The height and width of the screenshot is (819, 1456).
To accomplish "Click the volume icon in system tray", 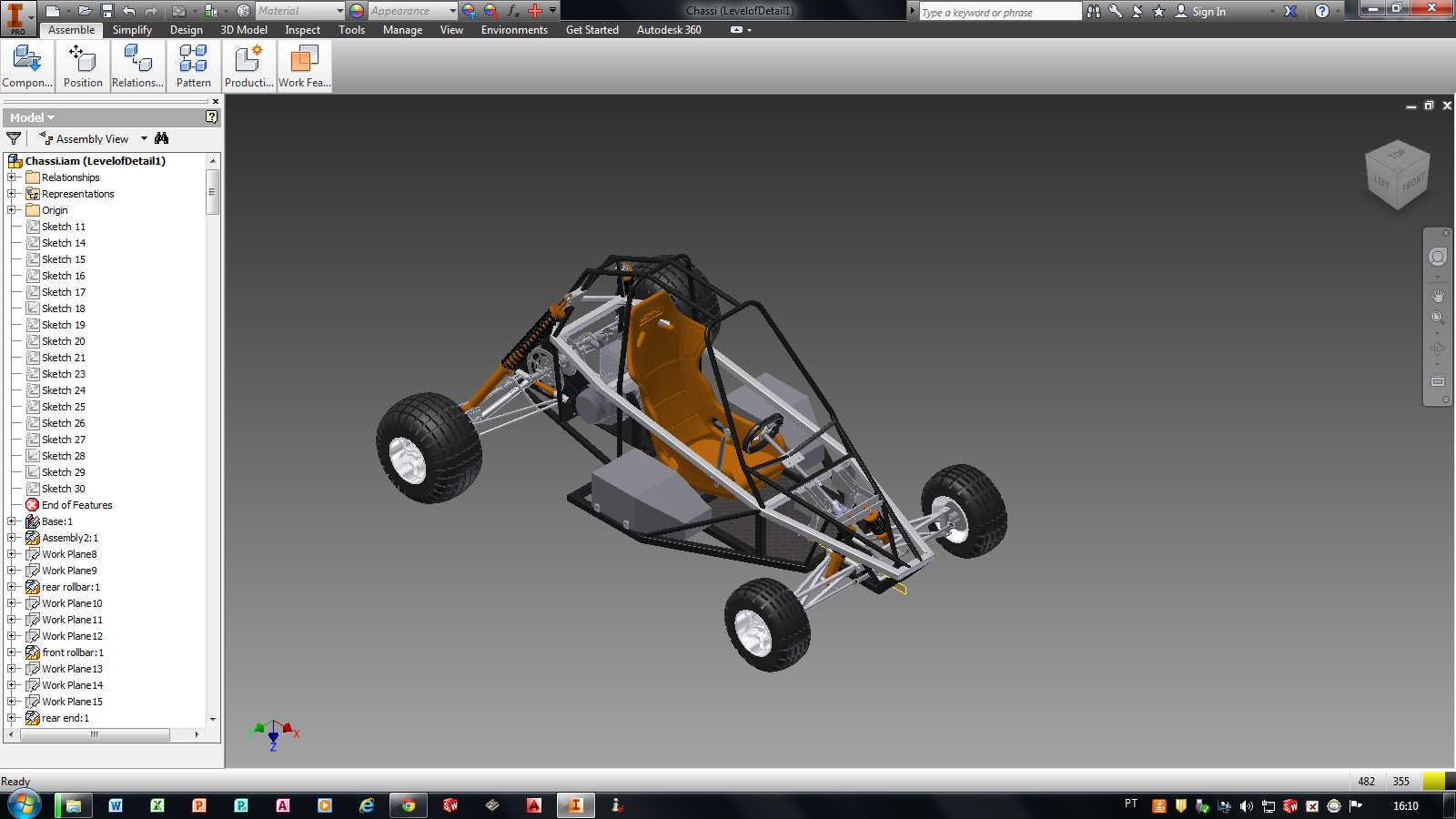I will click(x=1247, y=806).
